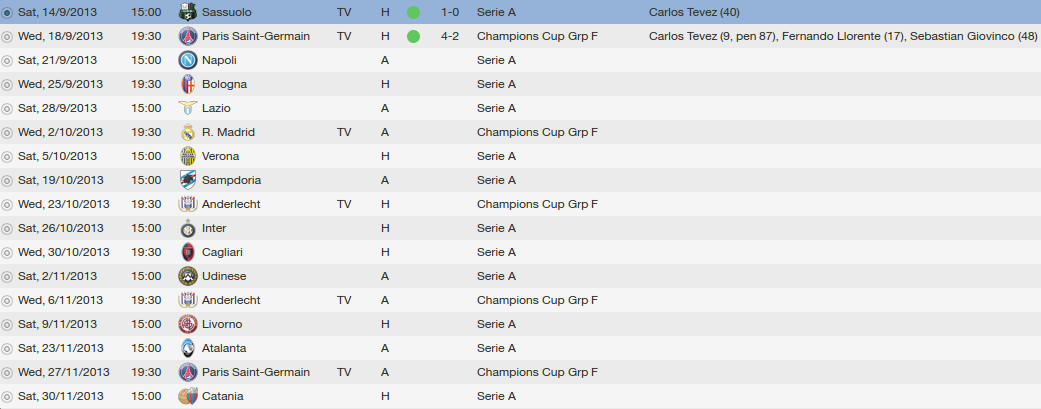Click the Cagliari club badge
The image size is (1041, 409).
(187, 252)
